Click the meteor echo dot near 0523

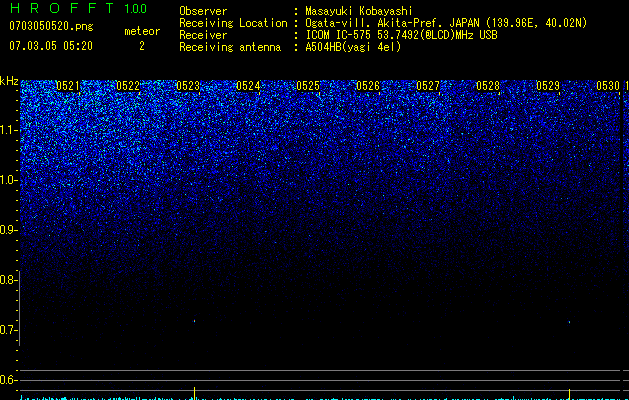coord(194,321)
